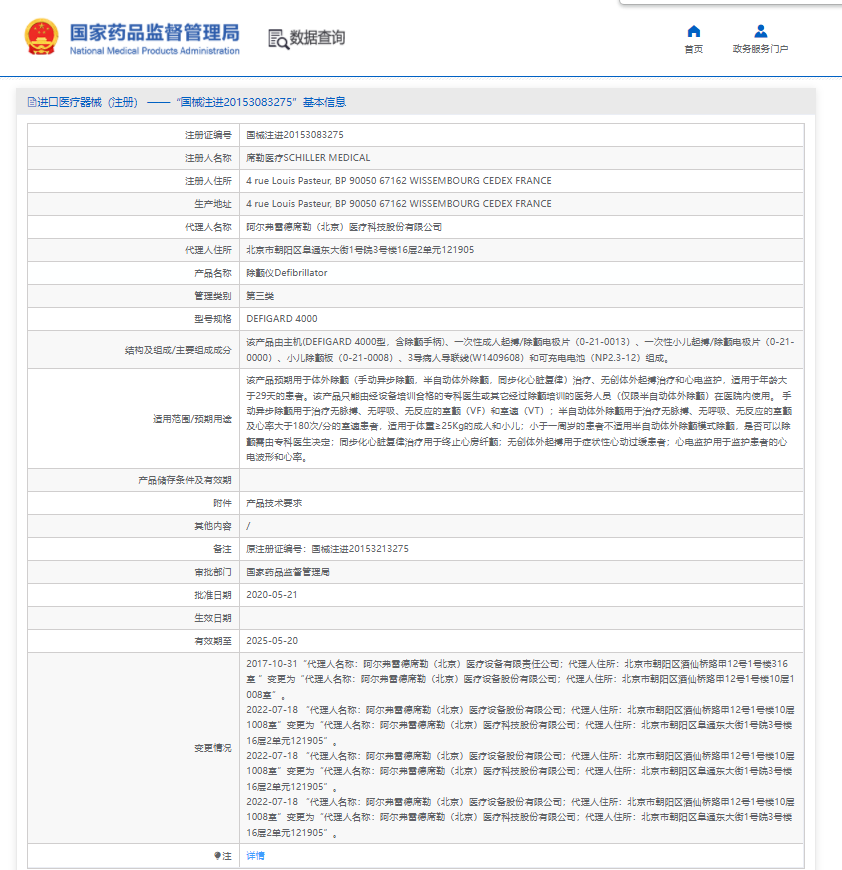Image resolution: width=842 pixels, height=870 pixels.
Task: Select 除颤仪Defibrillator product name
Action: [x=287, y=273]
